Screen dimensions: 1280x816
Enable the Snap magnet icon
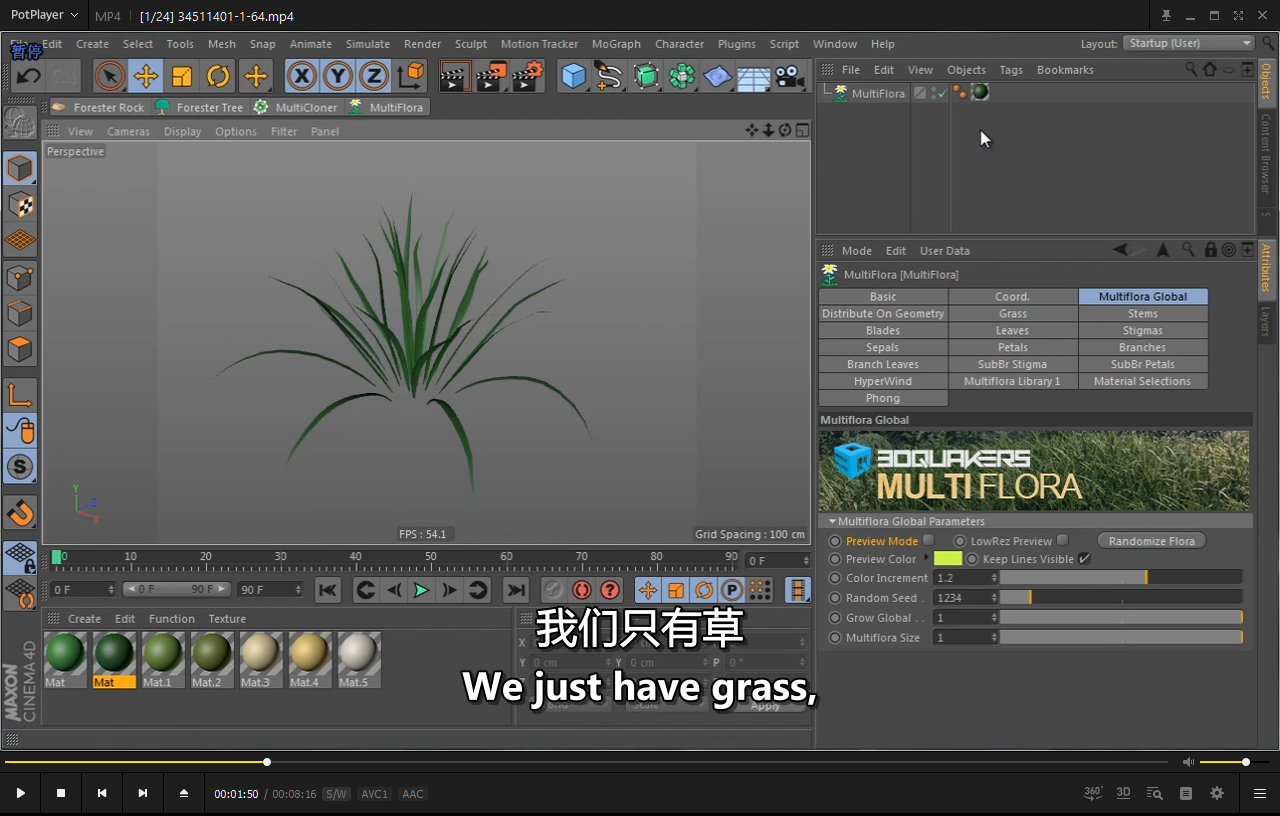[20, 514]
